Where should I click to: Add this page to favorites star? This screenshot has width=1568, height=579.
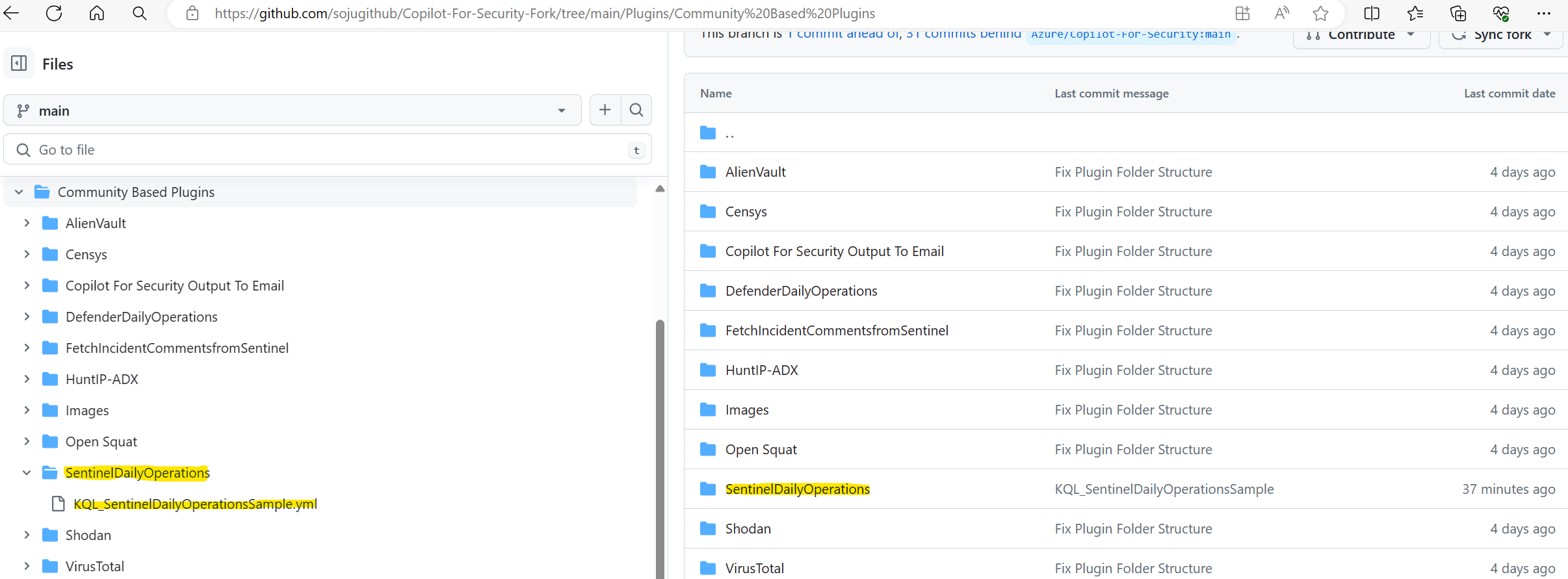coord(1320,14)
